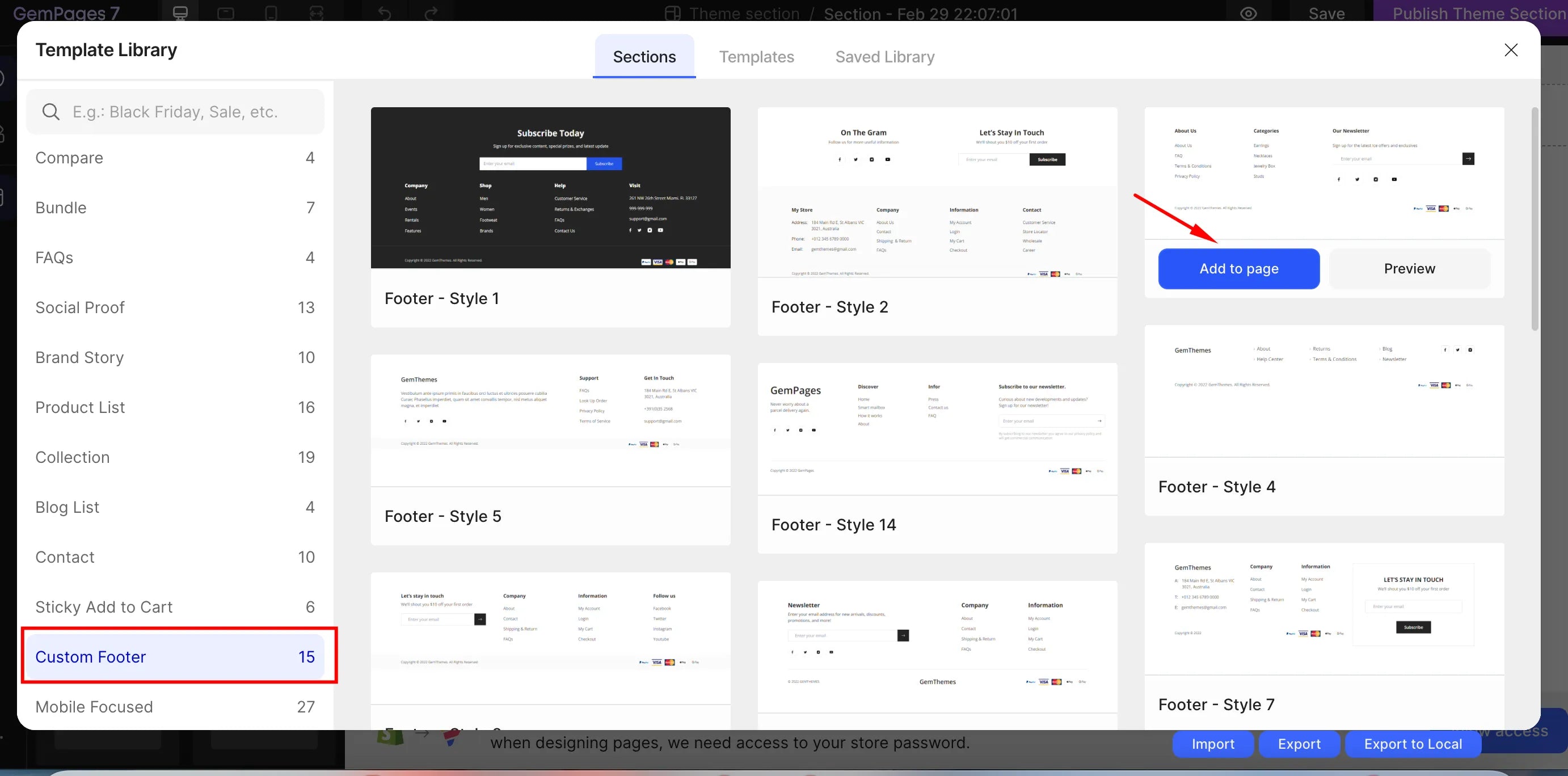
Task: Select the FAQs category
Action: [x=175, y=258]
